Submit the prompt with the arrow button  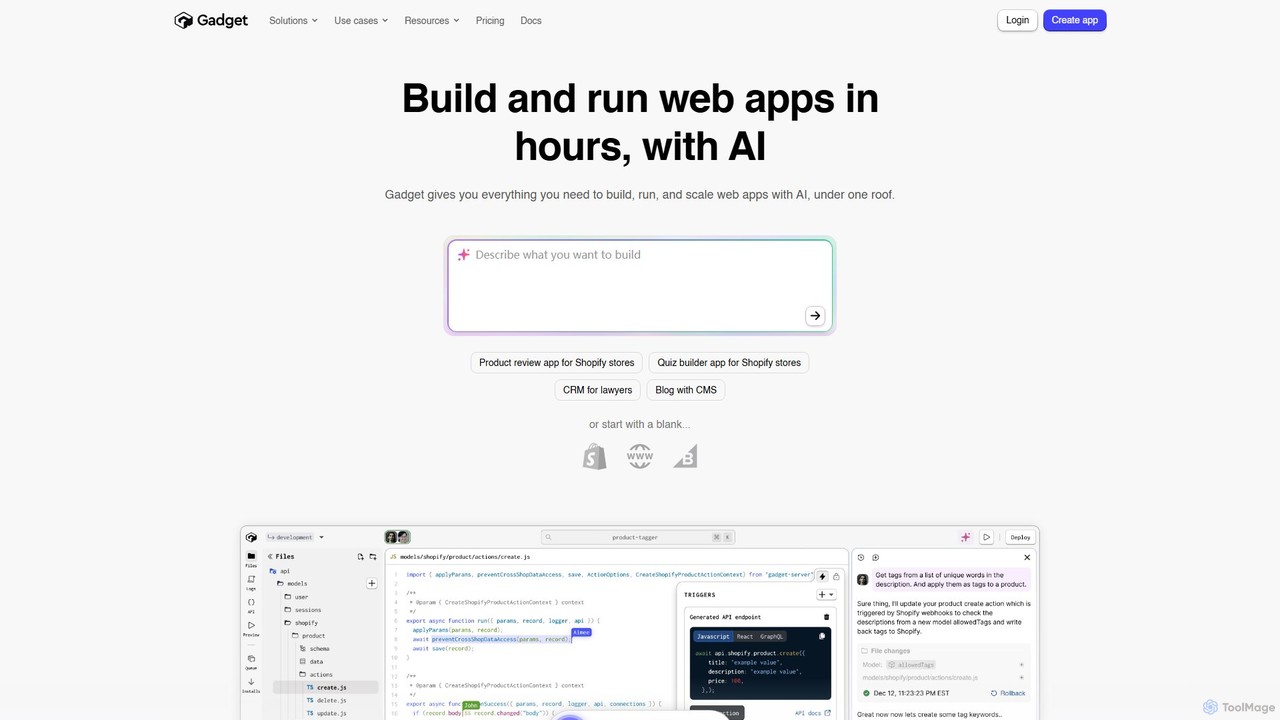click(815, 316)
